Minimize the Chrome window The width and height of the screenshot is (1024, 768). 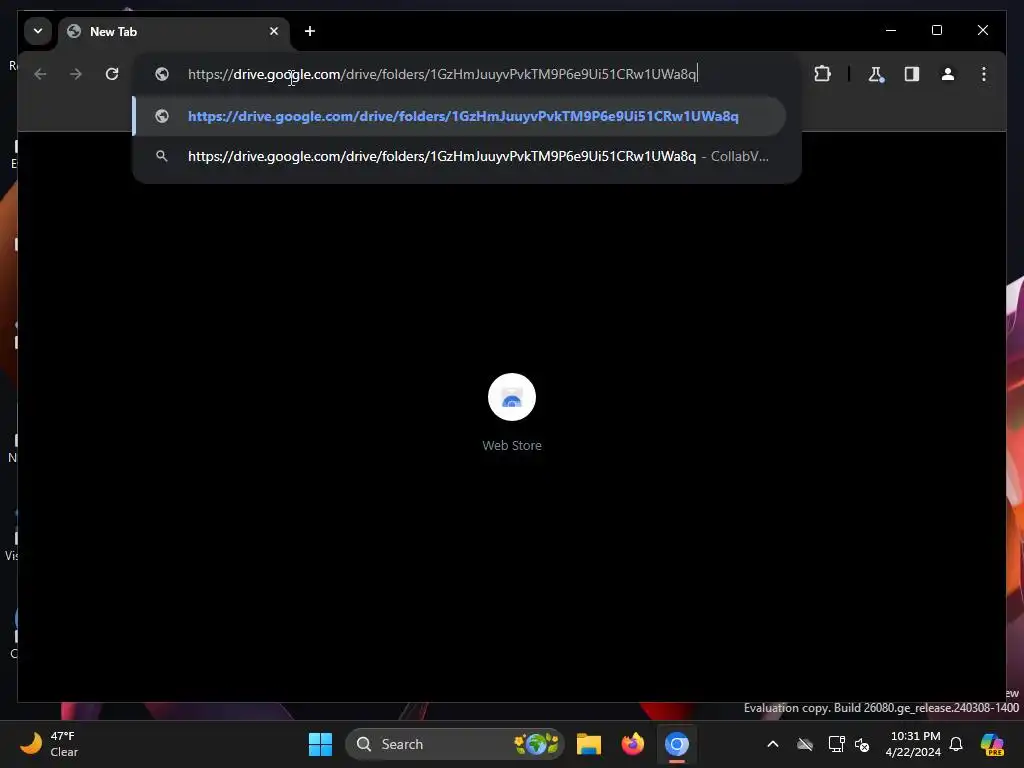pos(891,30)
